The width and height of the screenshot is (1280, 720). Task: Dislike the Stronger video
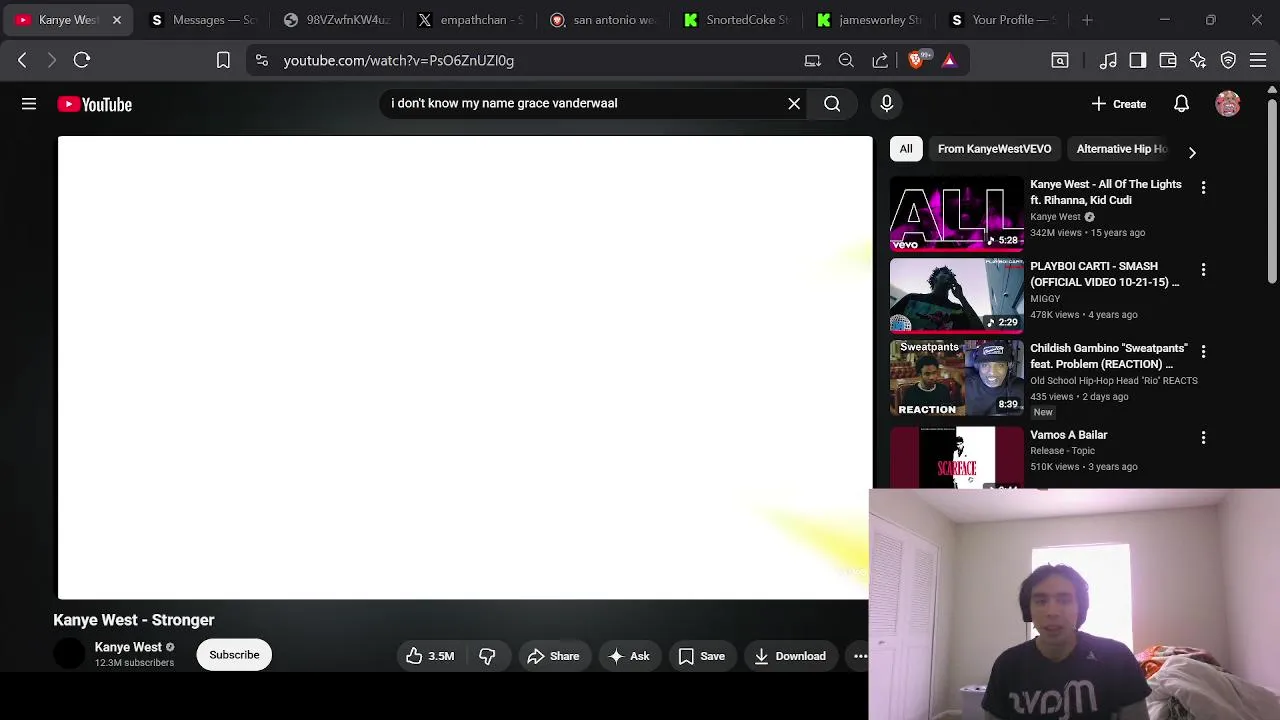[x=487, y=656]
